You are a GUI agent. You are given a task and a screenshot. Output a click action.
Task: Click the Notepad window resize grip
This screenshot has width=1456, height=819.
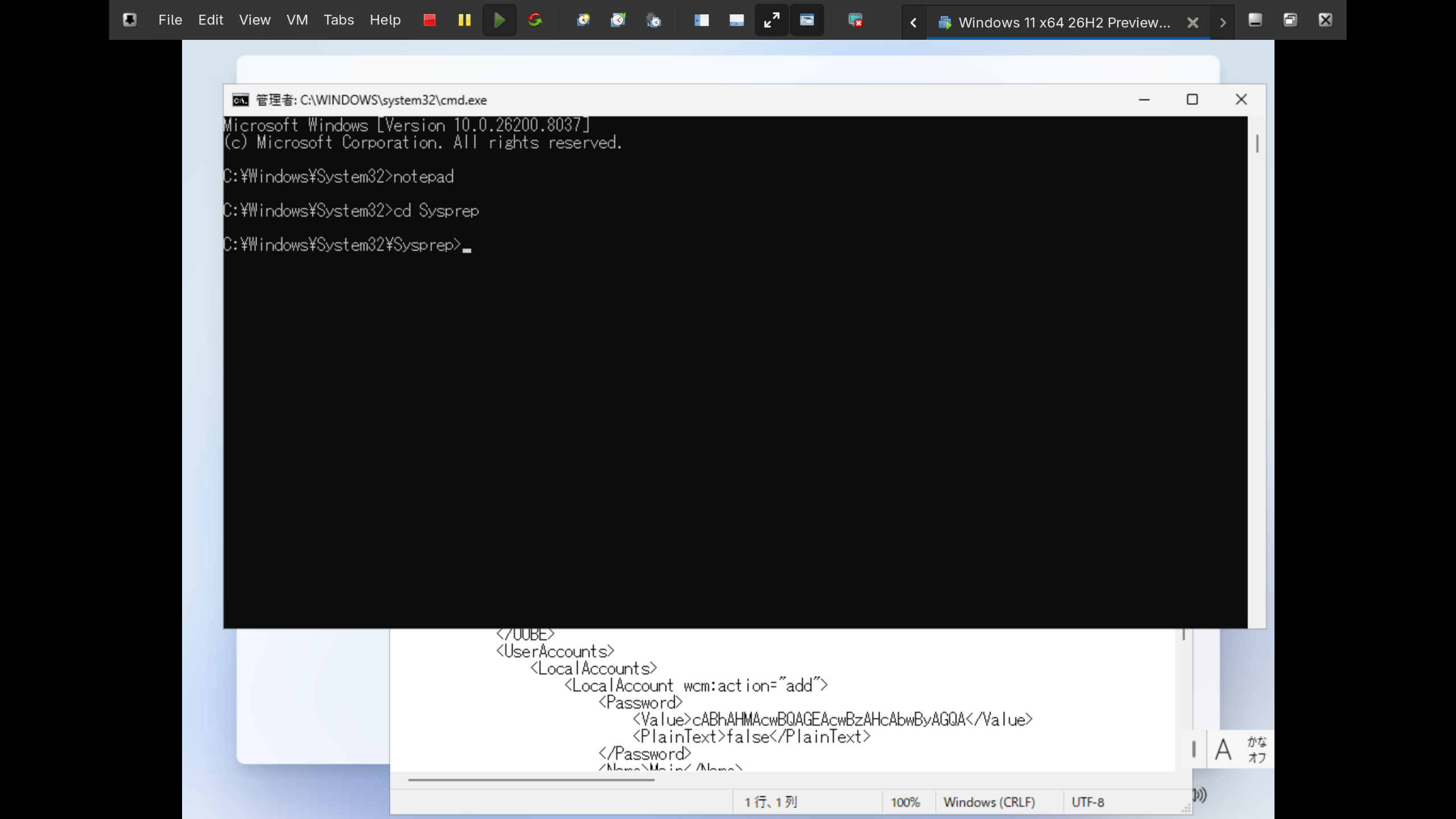click(1186, 808)
